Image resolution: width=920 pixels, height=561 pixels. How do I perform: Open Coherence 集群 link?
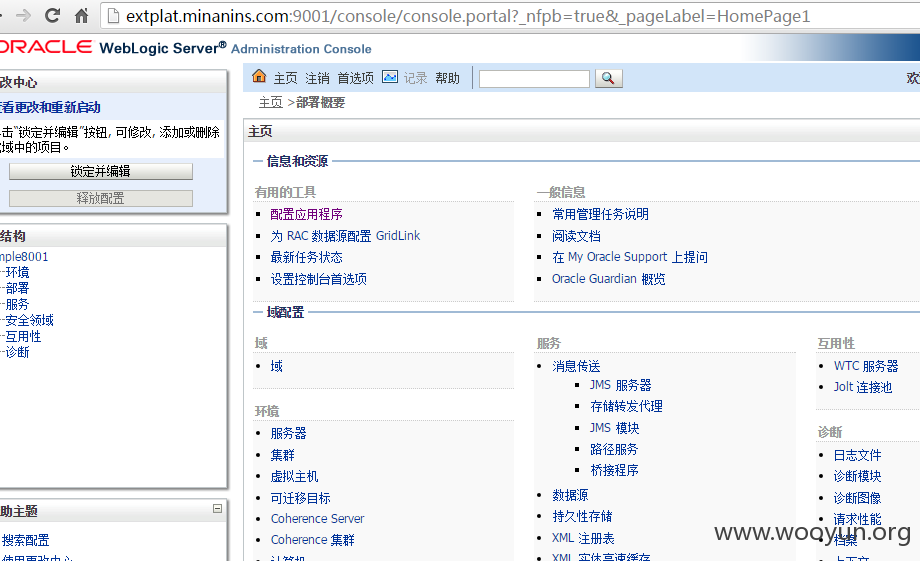pos(313,540)
